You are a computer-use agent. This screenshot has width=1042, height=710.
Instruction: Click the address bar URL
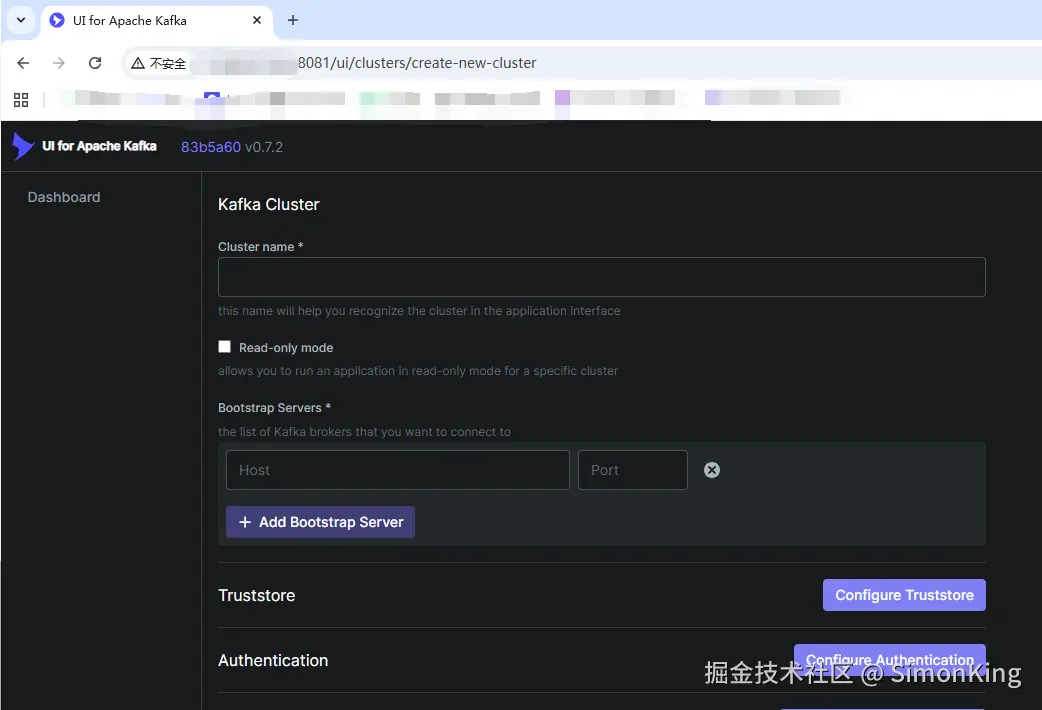[x=417, y=63]
